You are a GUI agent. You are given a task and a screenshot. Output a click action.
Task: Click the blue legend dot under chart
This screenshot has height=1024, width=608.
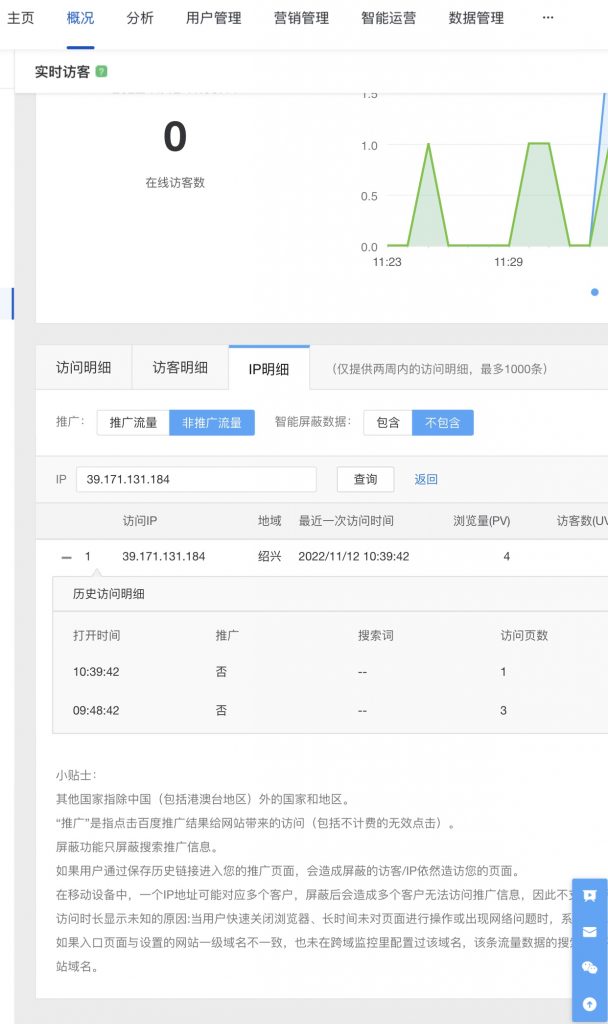595,292
